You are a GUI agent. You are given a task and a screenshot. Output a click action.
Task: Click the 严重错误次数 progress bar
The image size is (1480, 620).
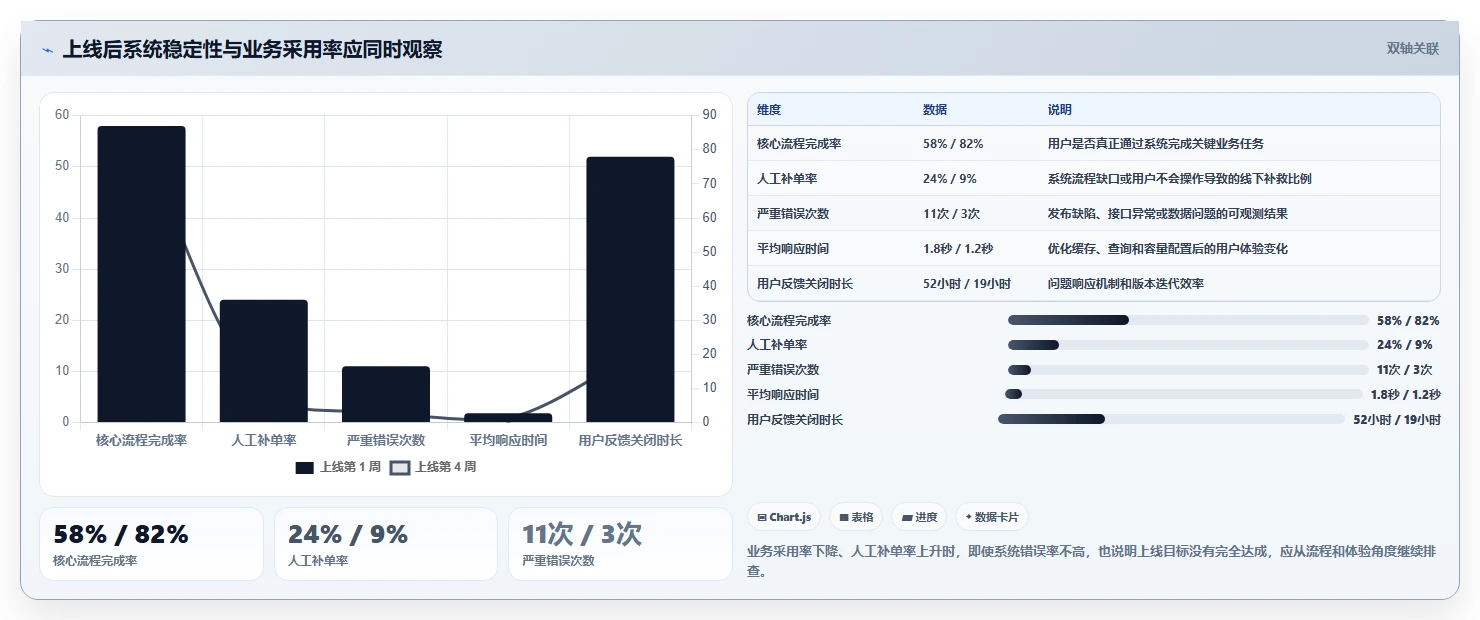(x=1188, y=370)
